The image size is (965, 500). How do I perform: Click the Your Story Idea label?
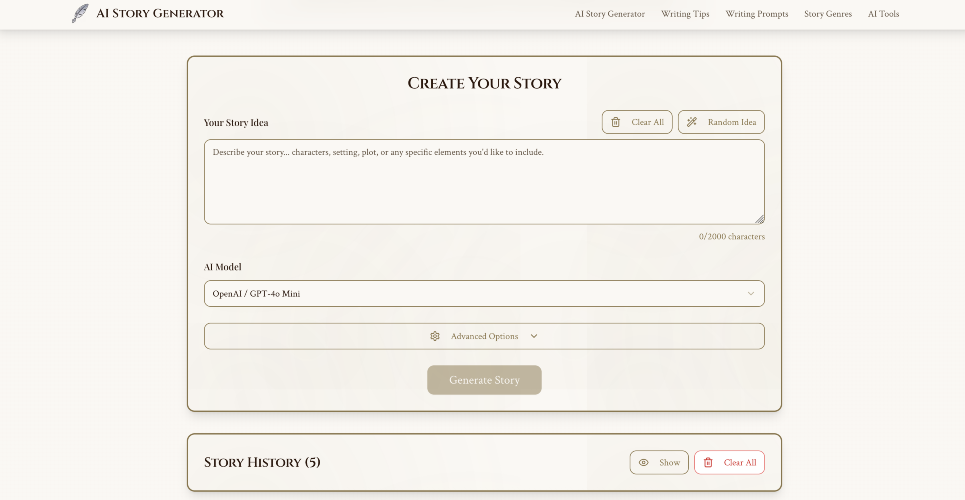(x=236, y=123)
